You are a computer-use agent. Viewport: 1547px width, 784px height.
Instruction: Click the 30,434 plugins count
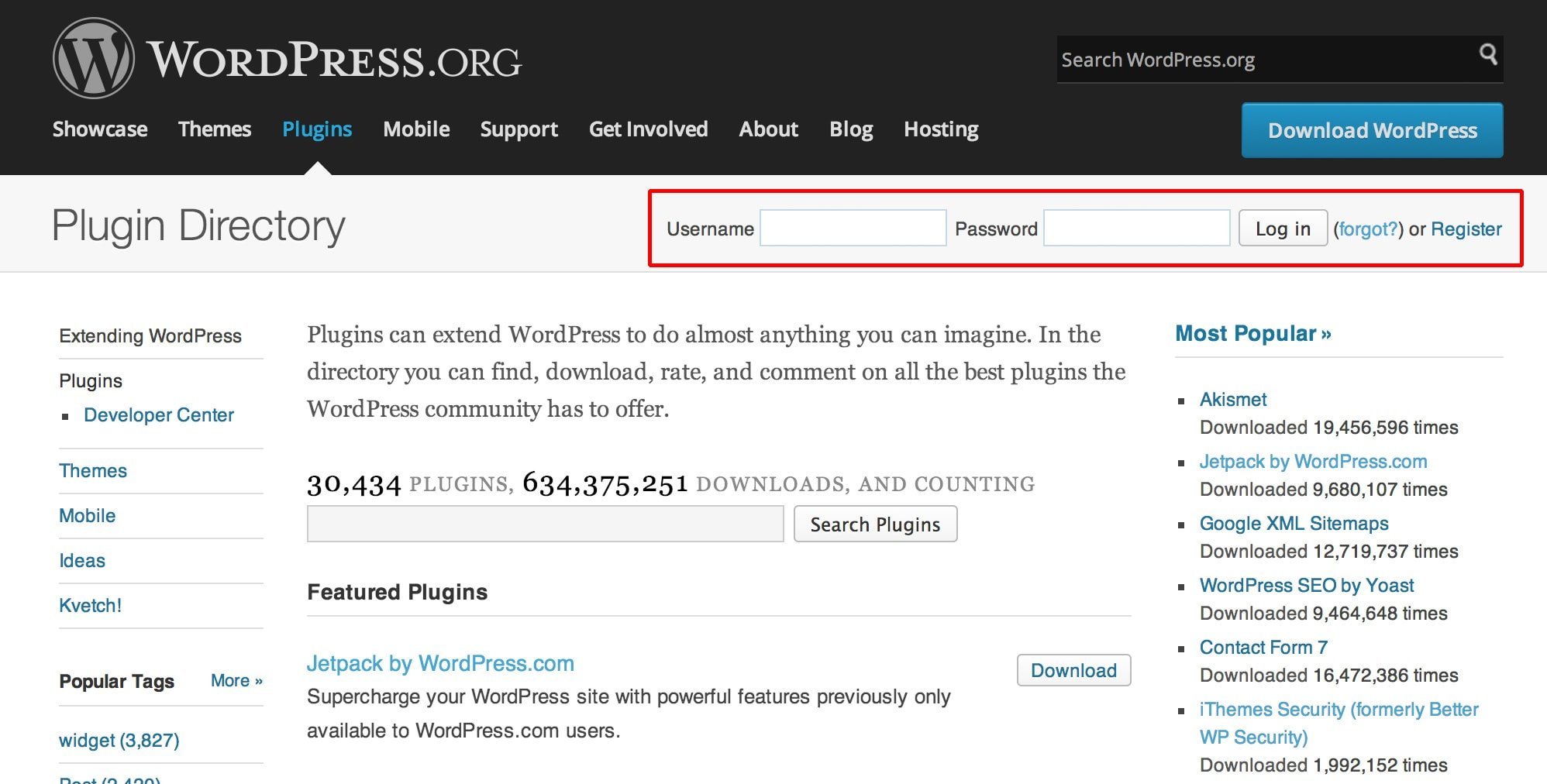pyautogui.click(x=354, y=484)
